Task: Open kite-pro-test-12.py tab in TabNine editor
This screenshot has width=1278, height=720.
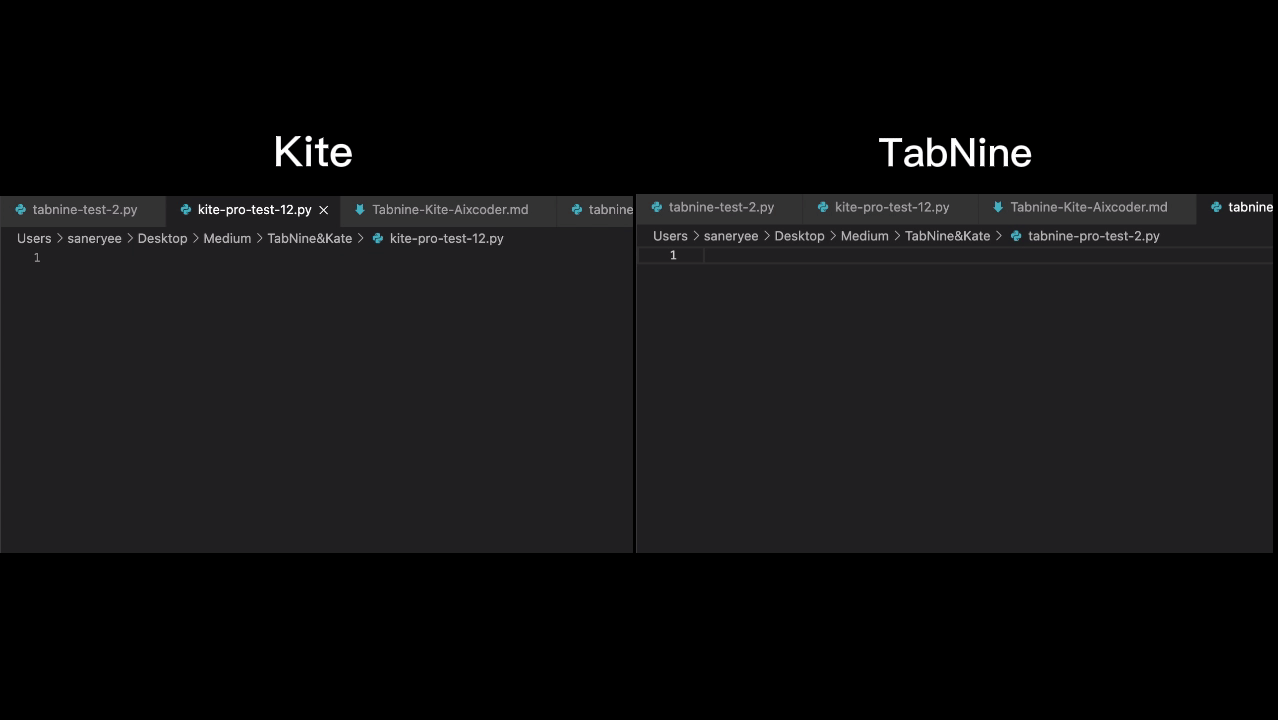Action: pyautogui.click(x=891, y=207)
